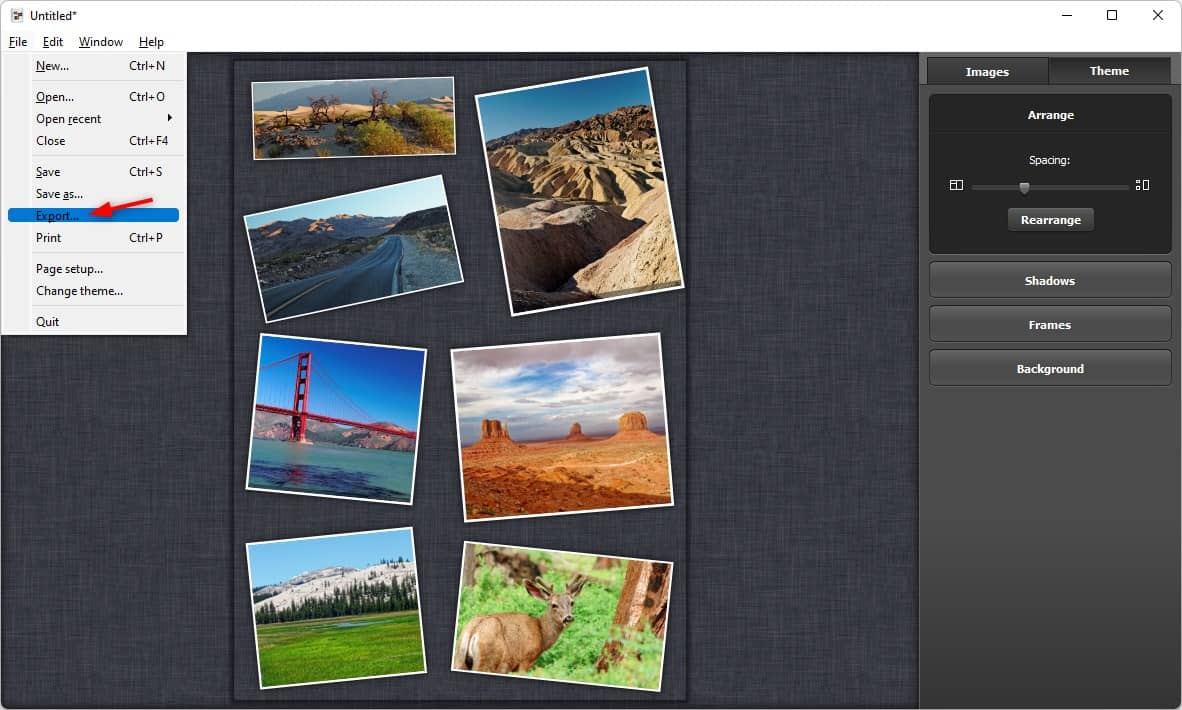
Task: Select the green meadow mountain photo
Action: (x=336, y=607)
